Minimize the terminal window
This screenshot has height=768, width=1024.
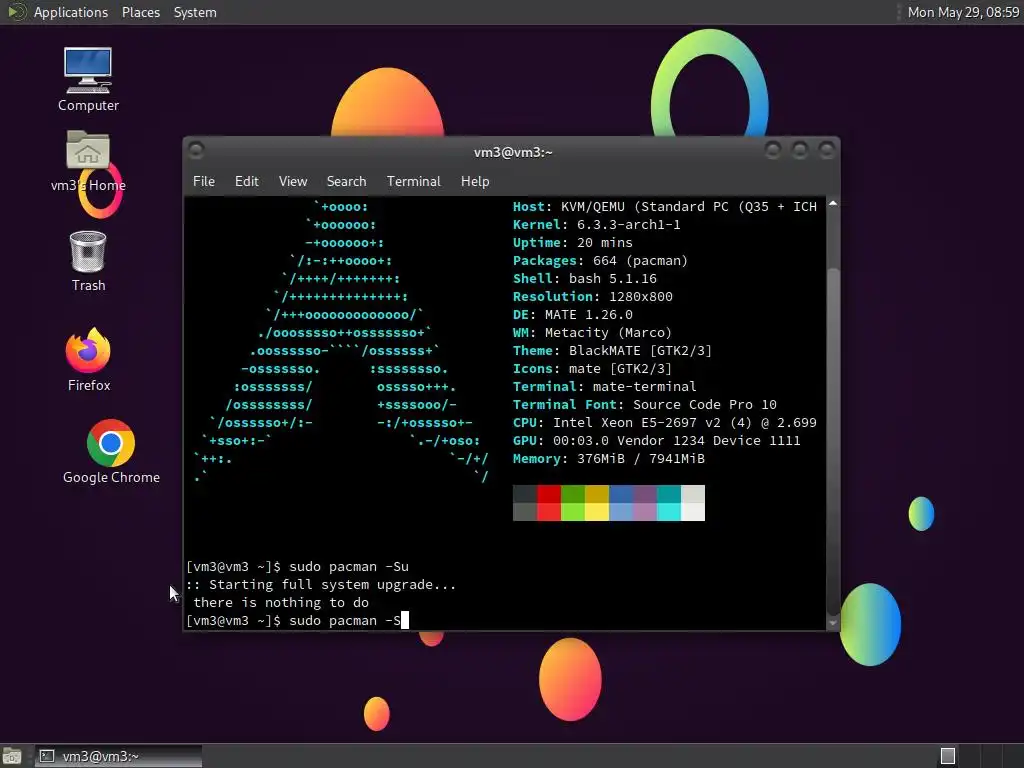tap(773, 151)
